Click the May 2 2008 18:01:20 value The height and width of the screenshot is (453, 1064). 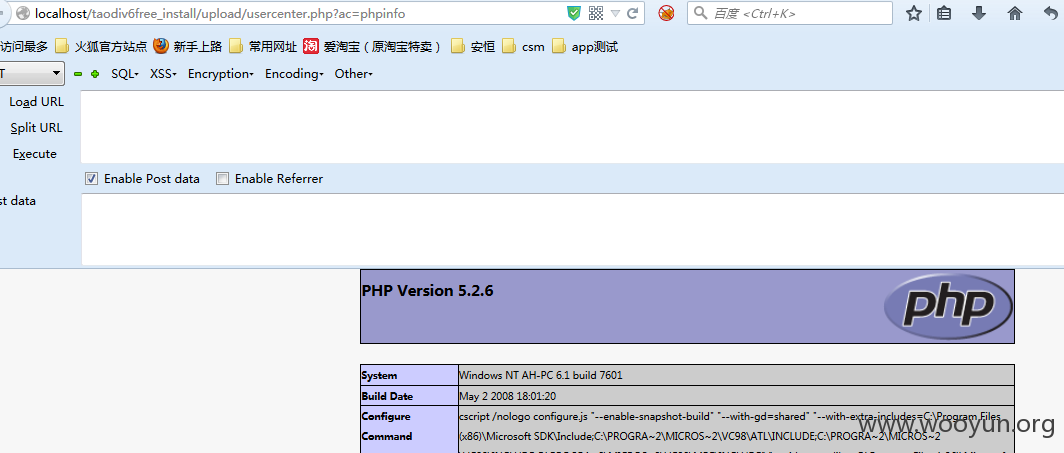507,395
